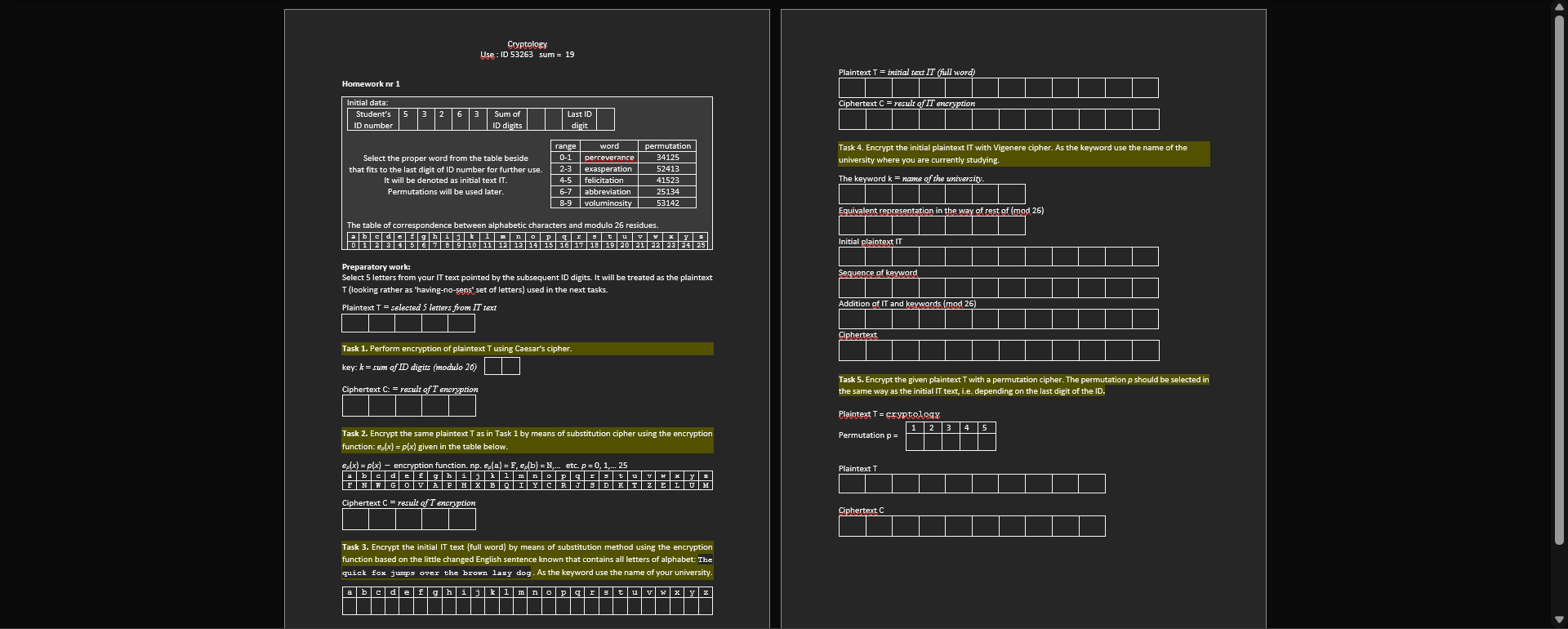
Task: Click the range cell '2-3'
Action: pos(566,169)
